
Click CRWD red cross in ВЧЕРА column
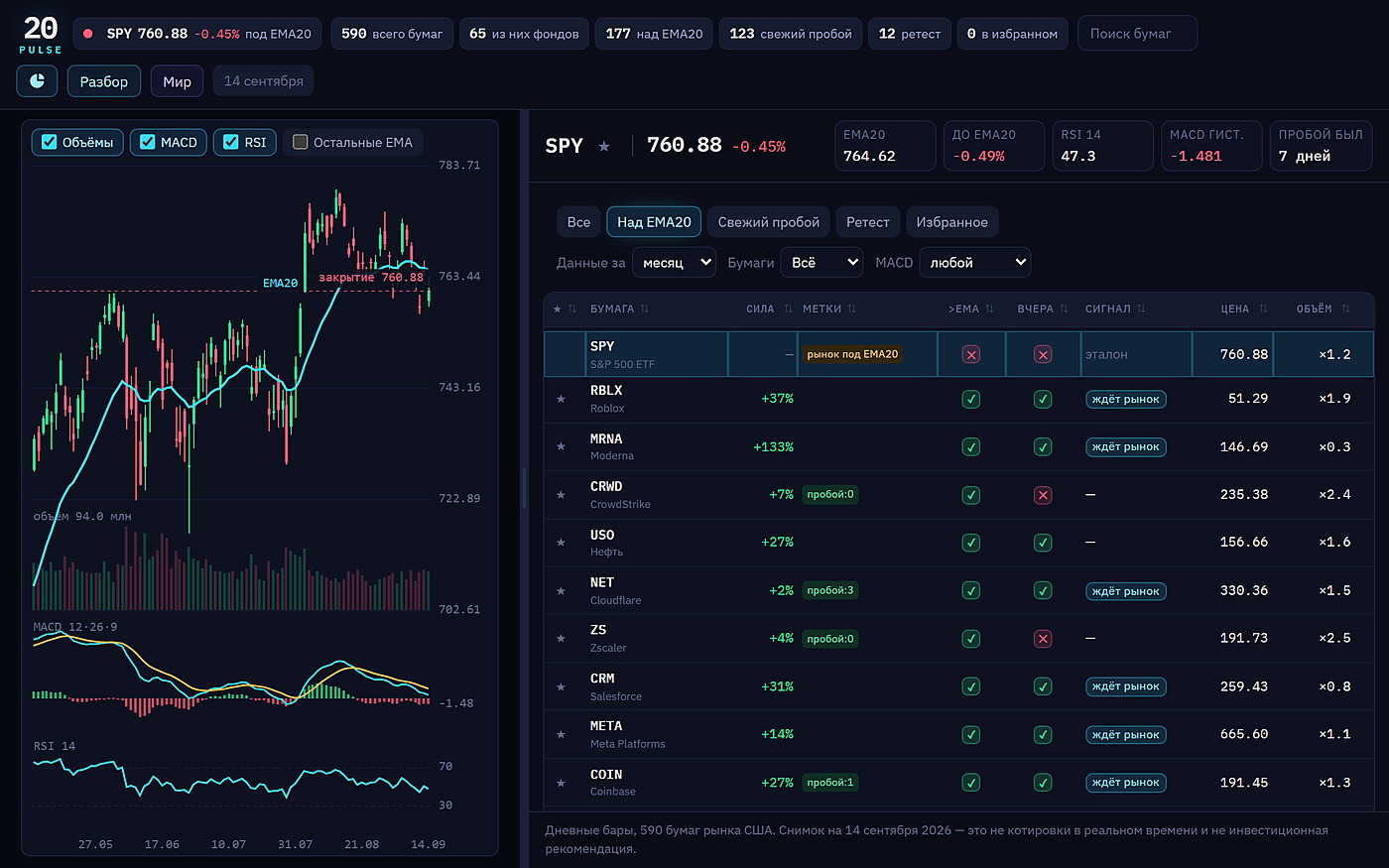coord(1043,495)
